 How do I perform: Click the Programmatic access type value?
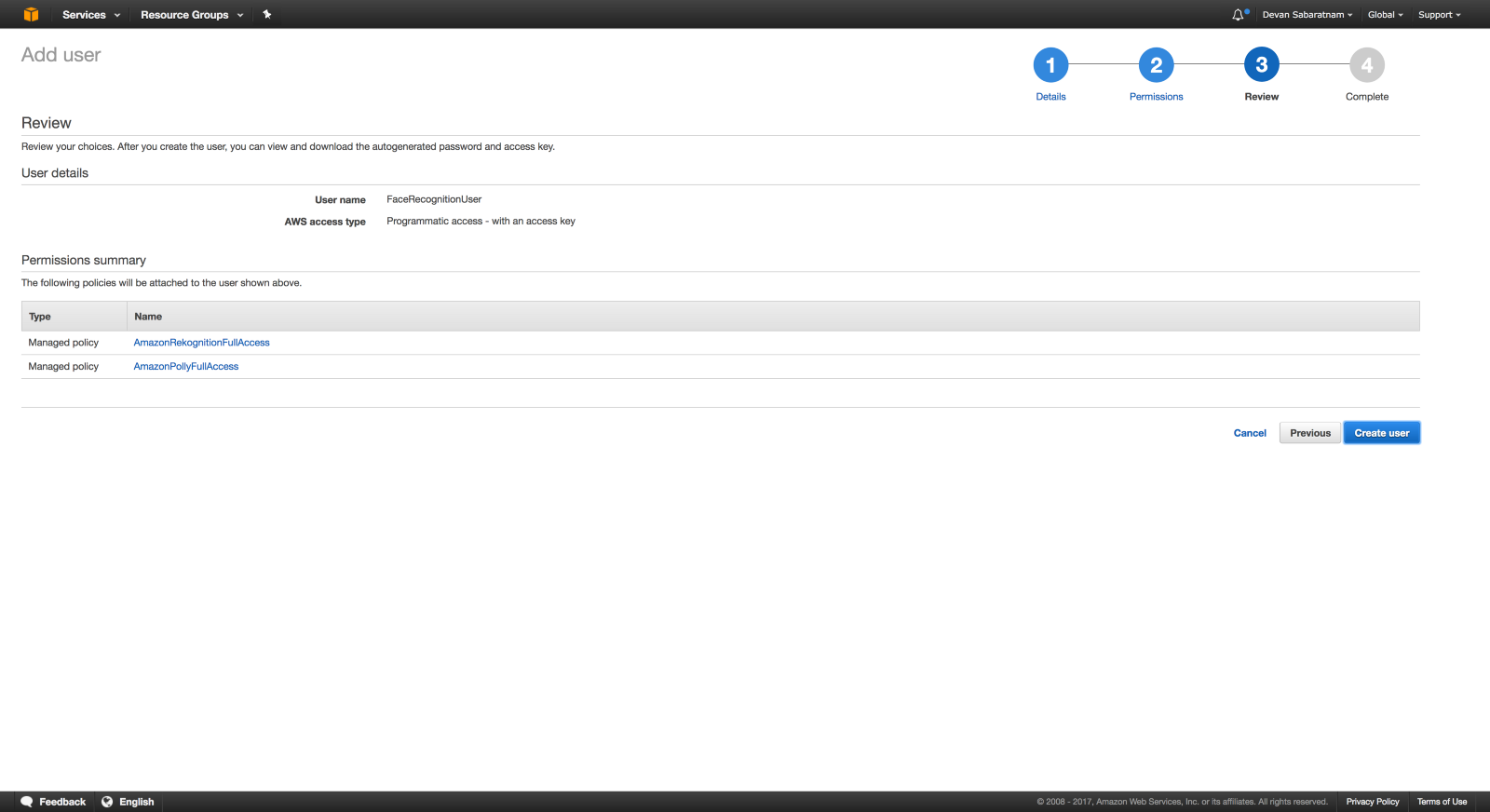coord(481,222)
